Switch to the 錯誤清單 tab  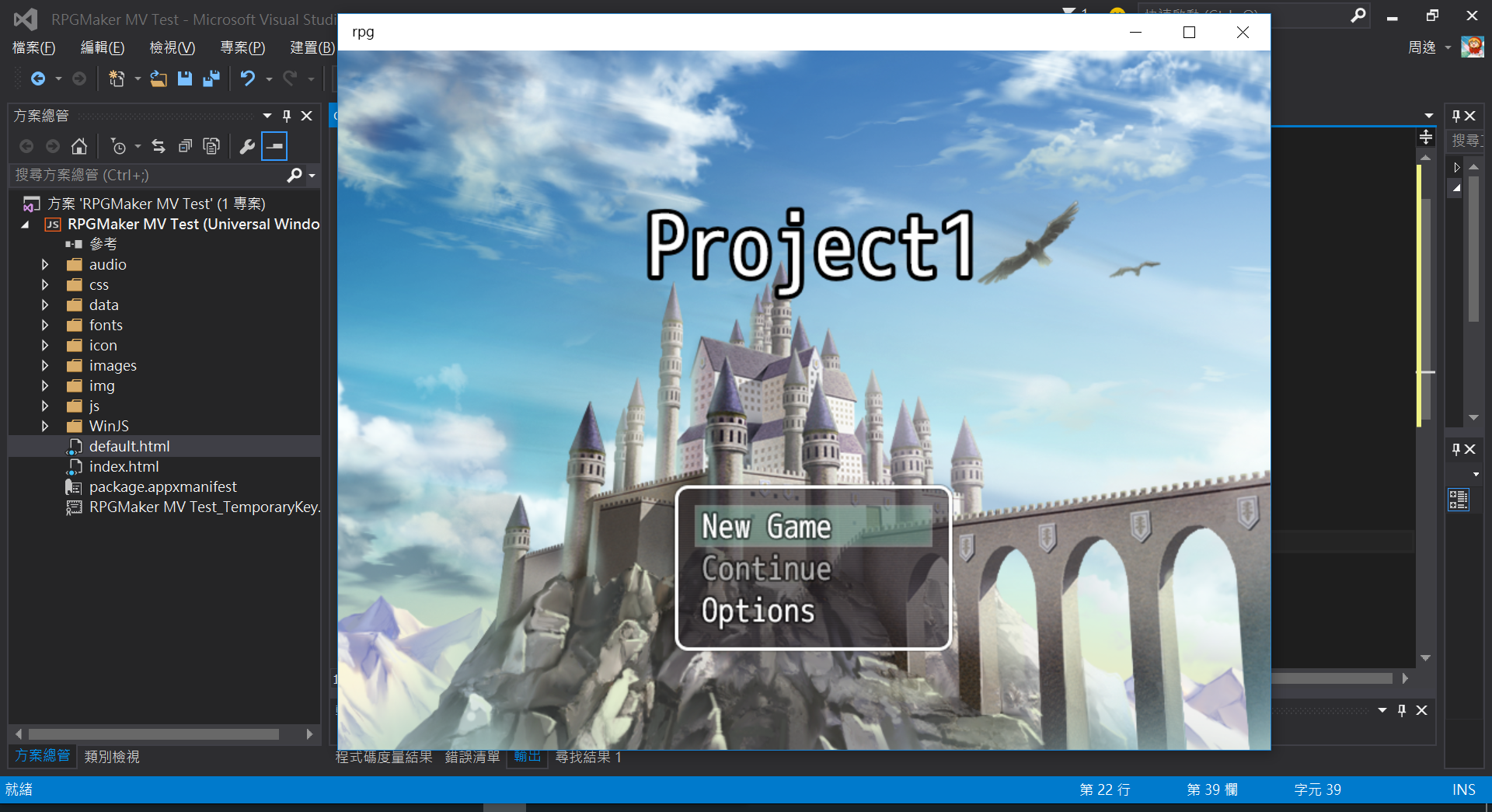(x=472, y=757)
